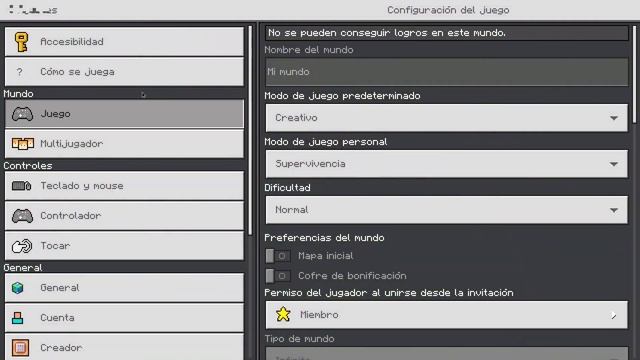Viewport: 640px width, 360px height.
Task: Click the arrow of the Creativo dropdown
Action: point(613,118)
